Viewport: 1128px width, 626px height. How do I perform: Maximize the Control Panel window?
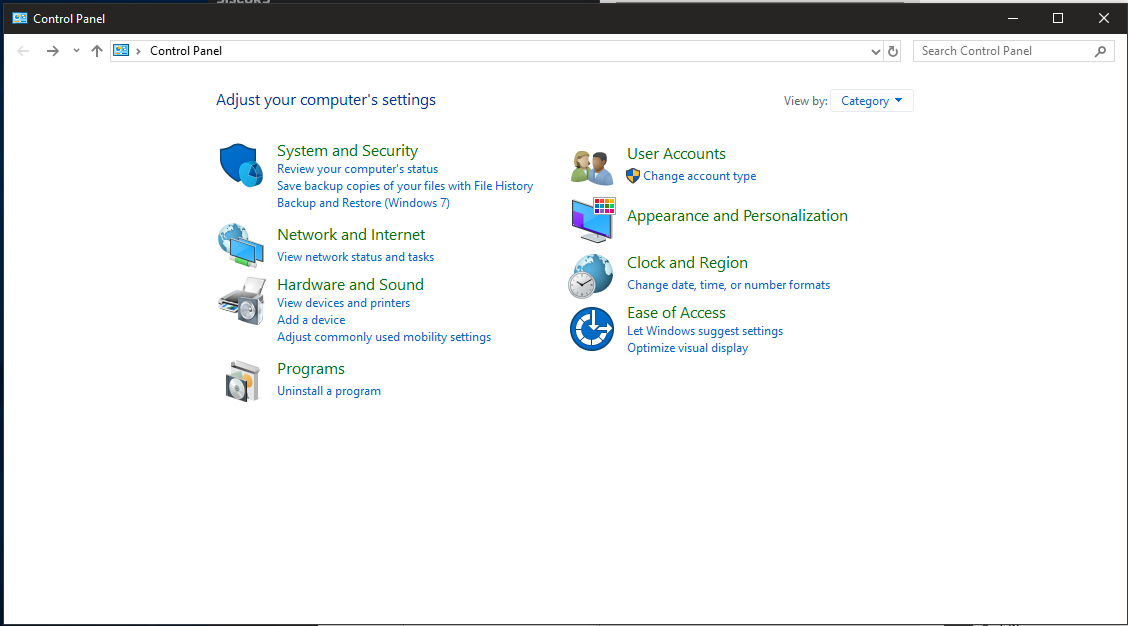(1058, 18)
